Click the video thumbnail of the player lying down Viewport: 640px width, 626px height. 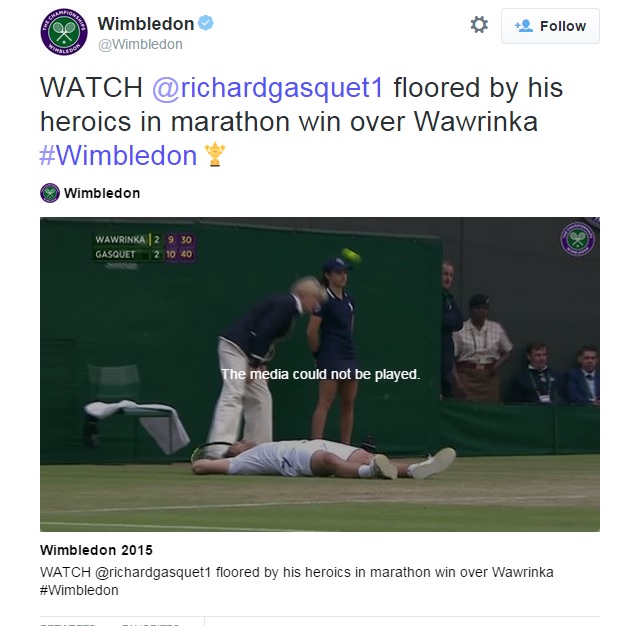[320, 374]
